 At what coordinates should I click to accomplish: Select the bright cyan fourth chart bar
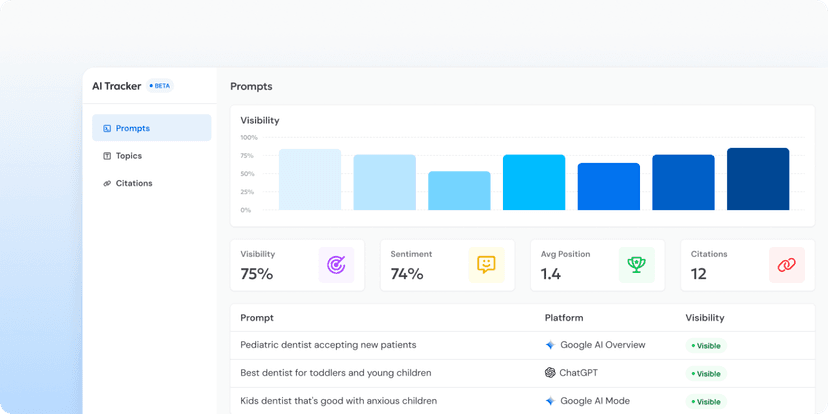pyautogui.click(x=534, y=182)
